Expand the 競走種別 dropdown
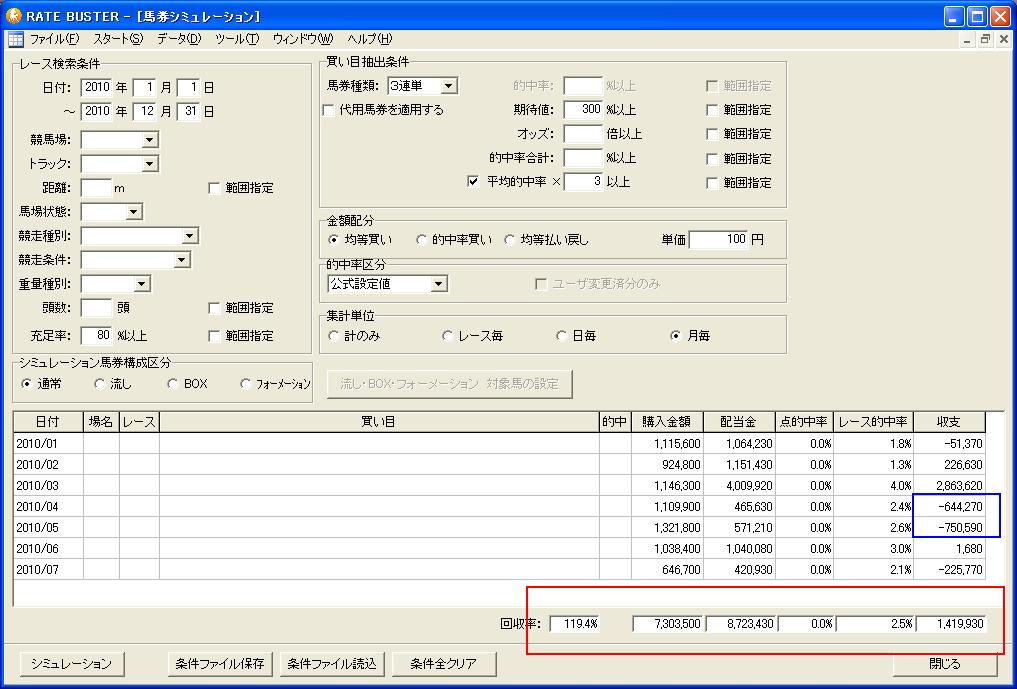The width and height of the screenshot is (1017, 689). (189, 236)
